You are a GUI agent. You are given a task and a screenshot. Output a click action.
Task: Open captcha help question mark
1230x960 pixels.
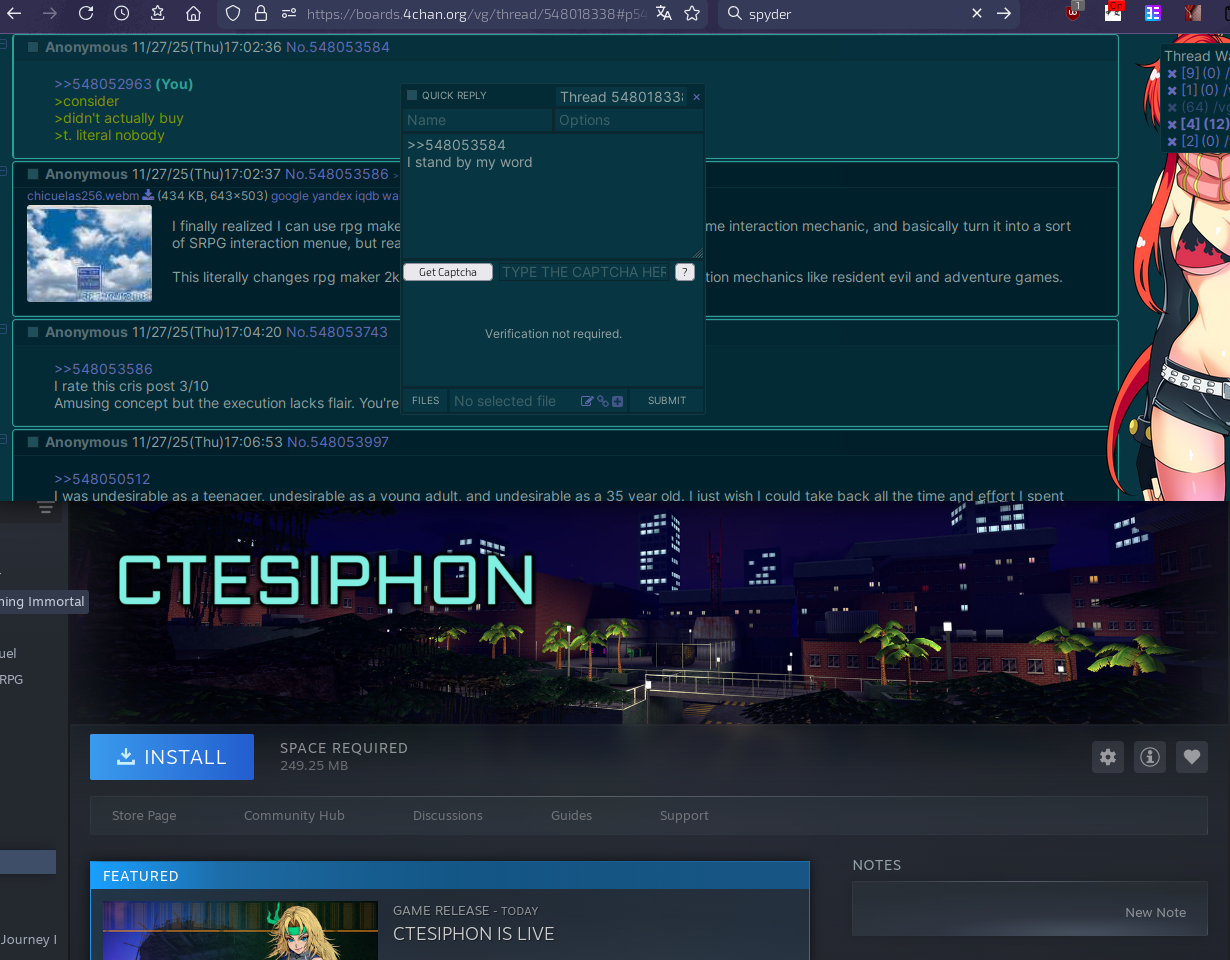point(685,272)
